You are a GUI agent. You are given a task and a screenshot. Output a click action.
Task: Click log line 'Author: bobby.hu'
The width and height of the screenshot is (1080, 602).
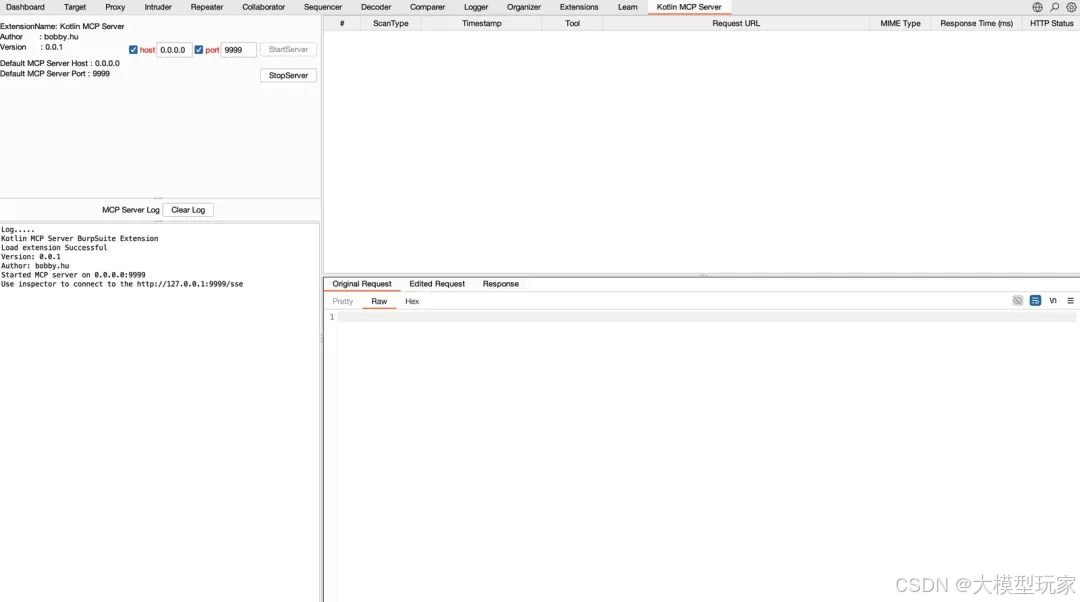click(x=35, y=265)
